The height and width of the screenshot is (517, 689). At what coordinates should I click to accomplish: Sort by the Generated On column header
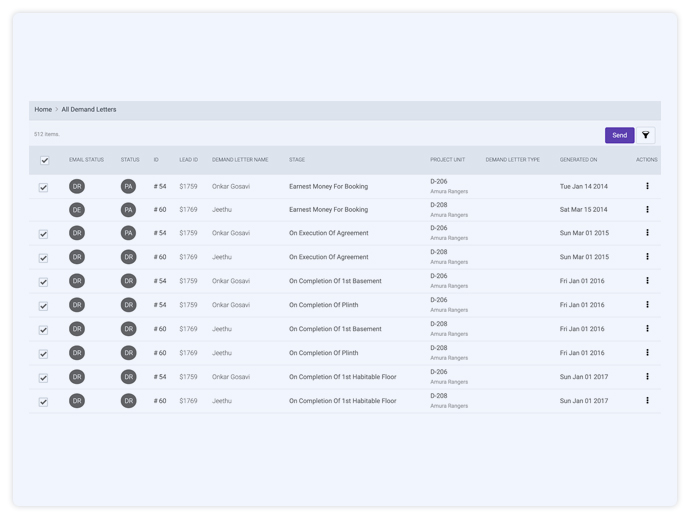tap(578, 160)
